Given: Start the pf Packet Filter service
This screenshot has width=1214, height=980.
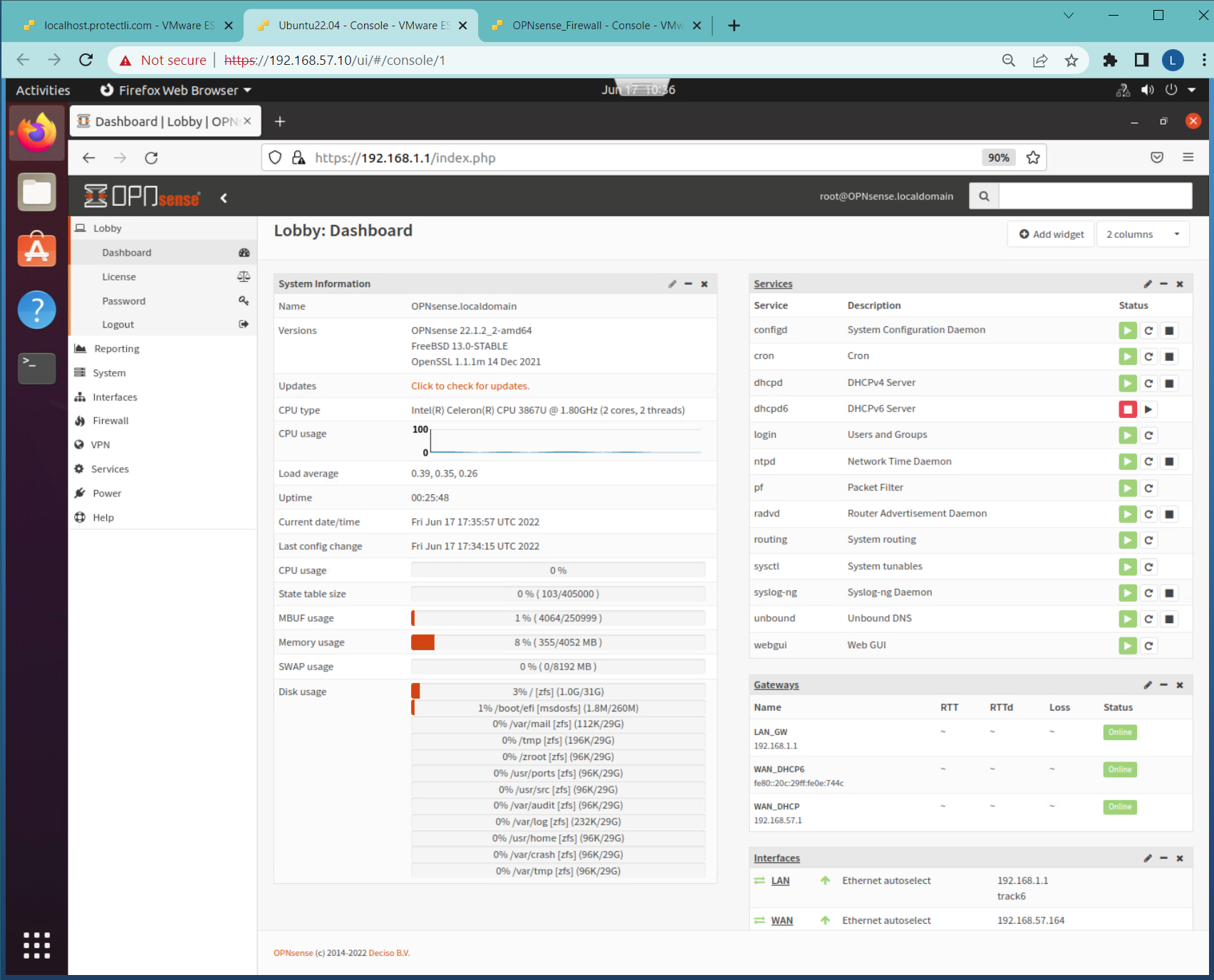Looking at the screenshot, I should tap(1128, 488).
